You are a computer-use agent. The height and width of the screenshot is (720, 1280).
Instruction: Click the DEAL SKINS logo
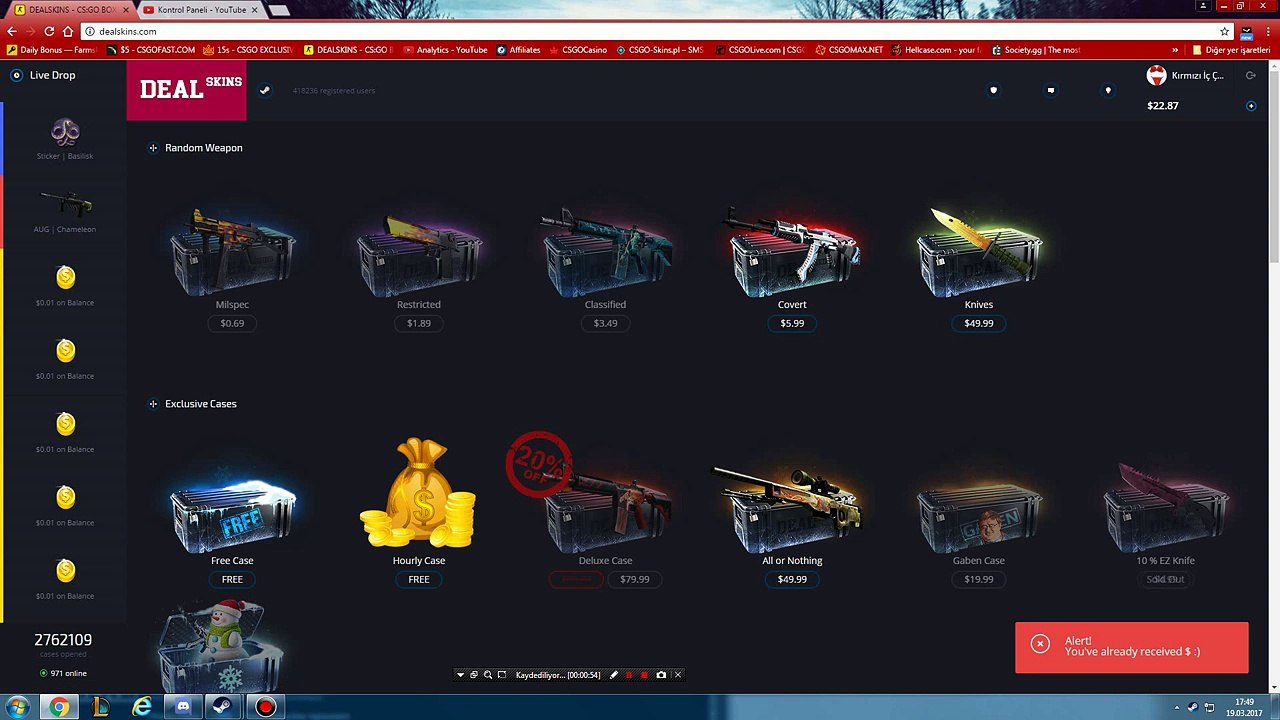(187, 90)
